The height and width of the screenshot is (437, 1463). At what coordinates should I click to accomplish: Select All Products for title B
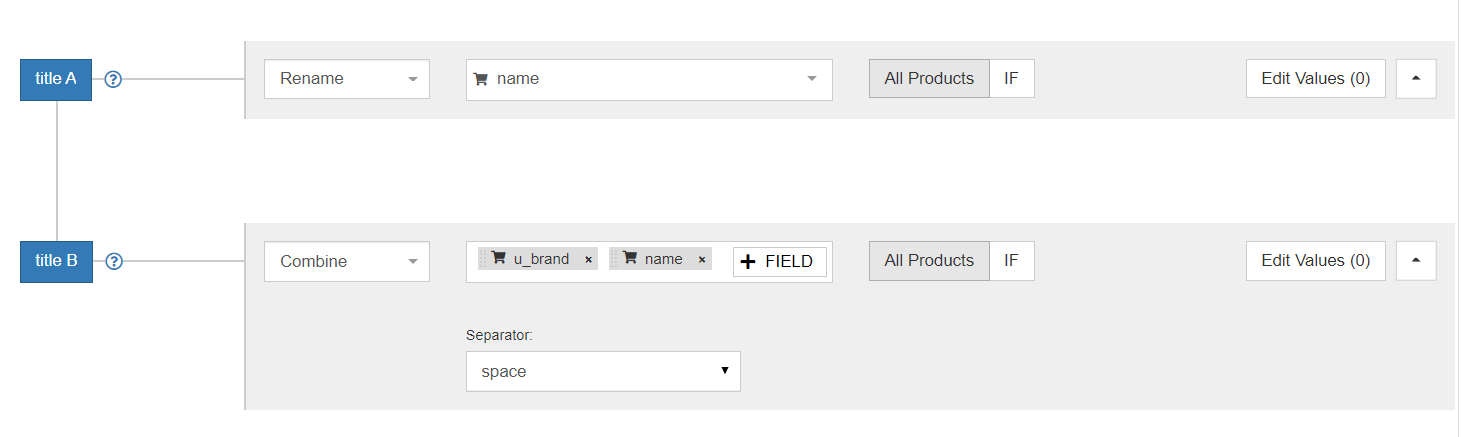coord(928,260)
